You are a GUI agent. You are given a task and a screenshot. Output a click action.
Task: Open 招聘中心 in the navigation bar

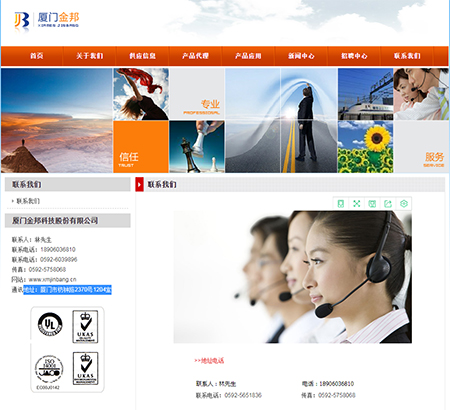coord(354,56)
